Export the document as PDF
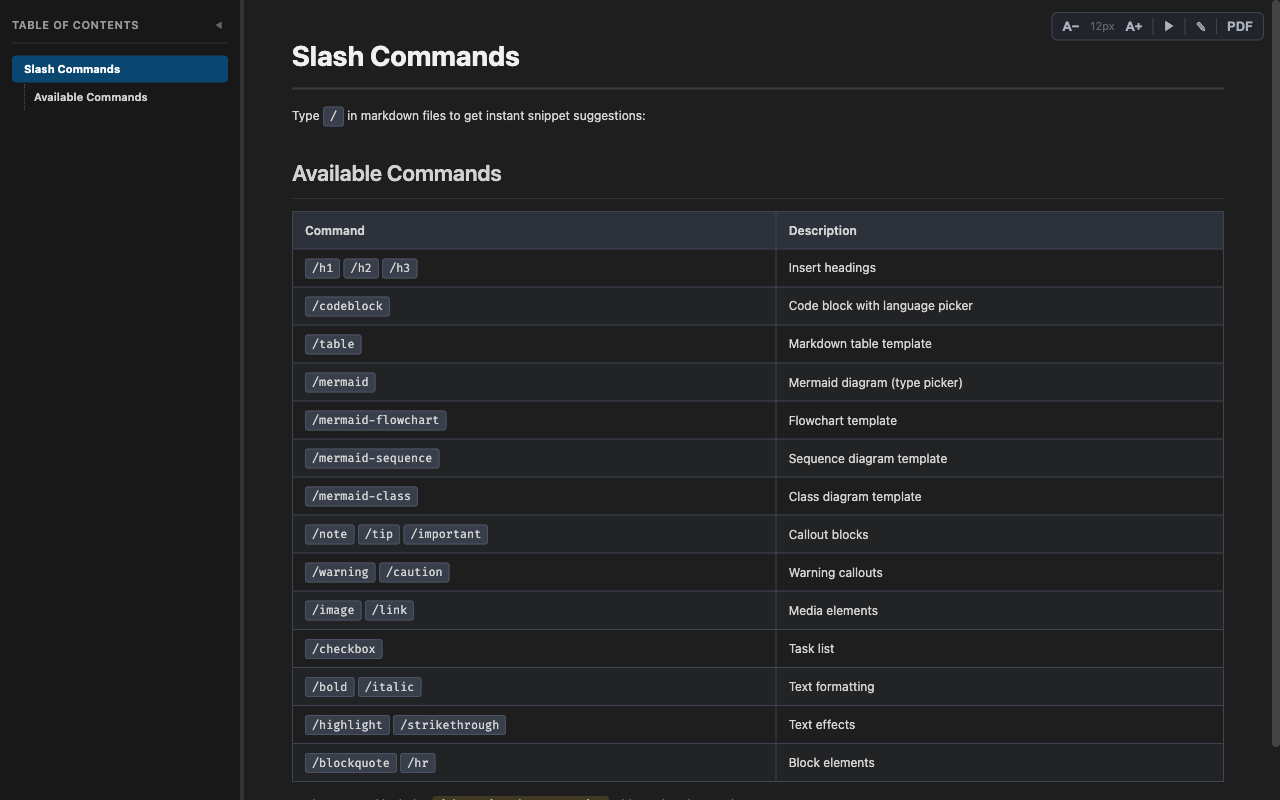Image resolution: width=1280 pixels, height=800 pixels. click(x=1239, y=26)
